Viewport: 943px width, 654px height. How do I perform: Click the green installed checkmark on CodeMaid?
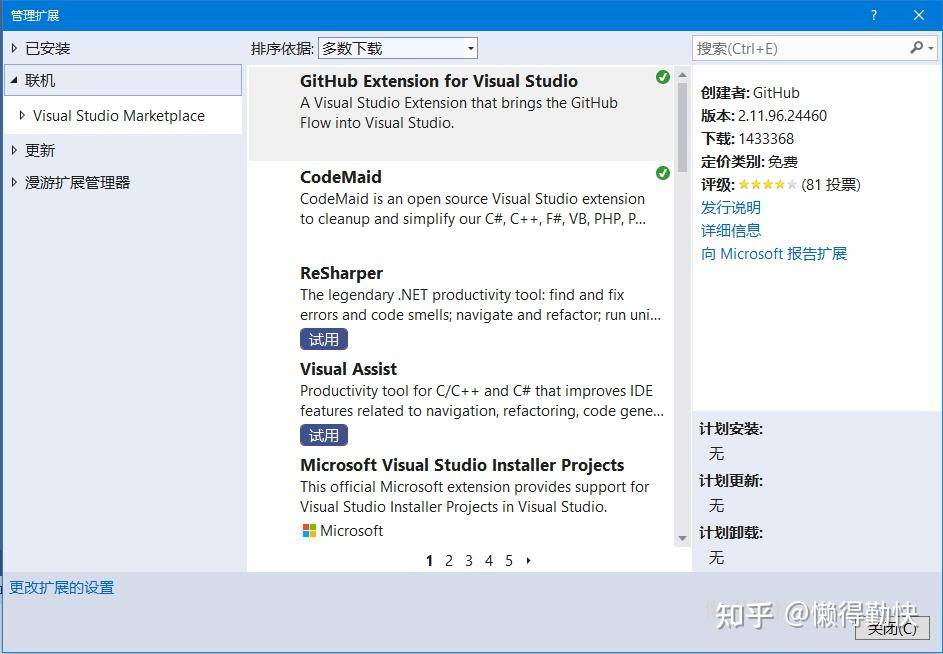point(663,173)
